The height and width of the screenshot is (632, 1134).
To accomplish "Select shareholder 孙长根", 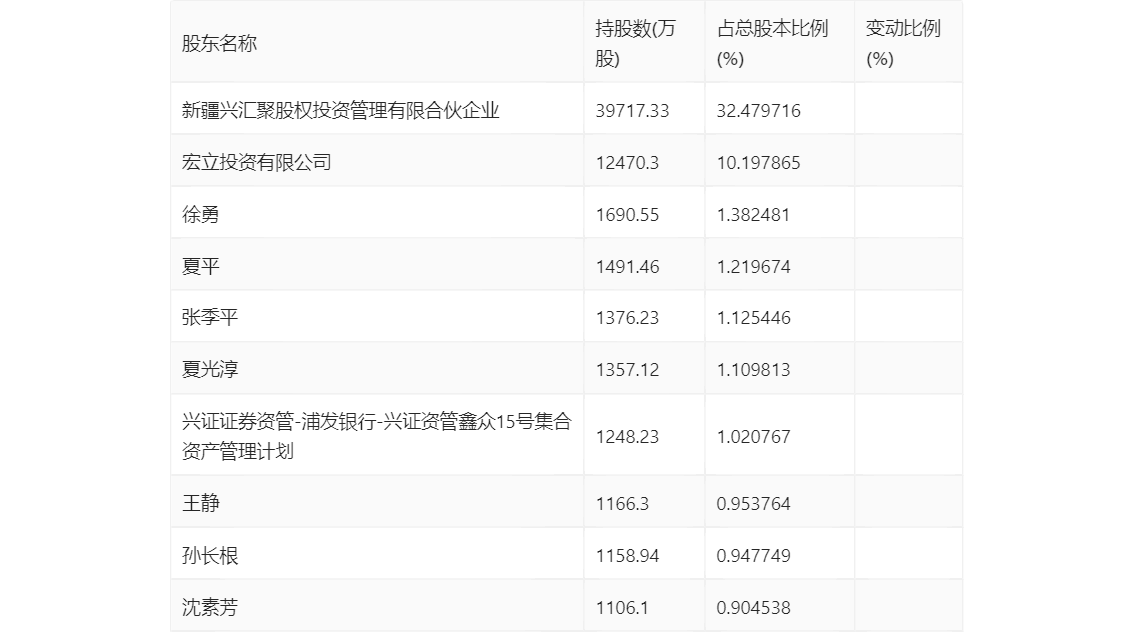I will (x=210, y=555).
